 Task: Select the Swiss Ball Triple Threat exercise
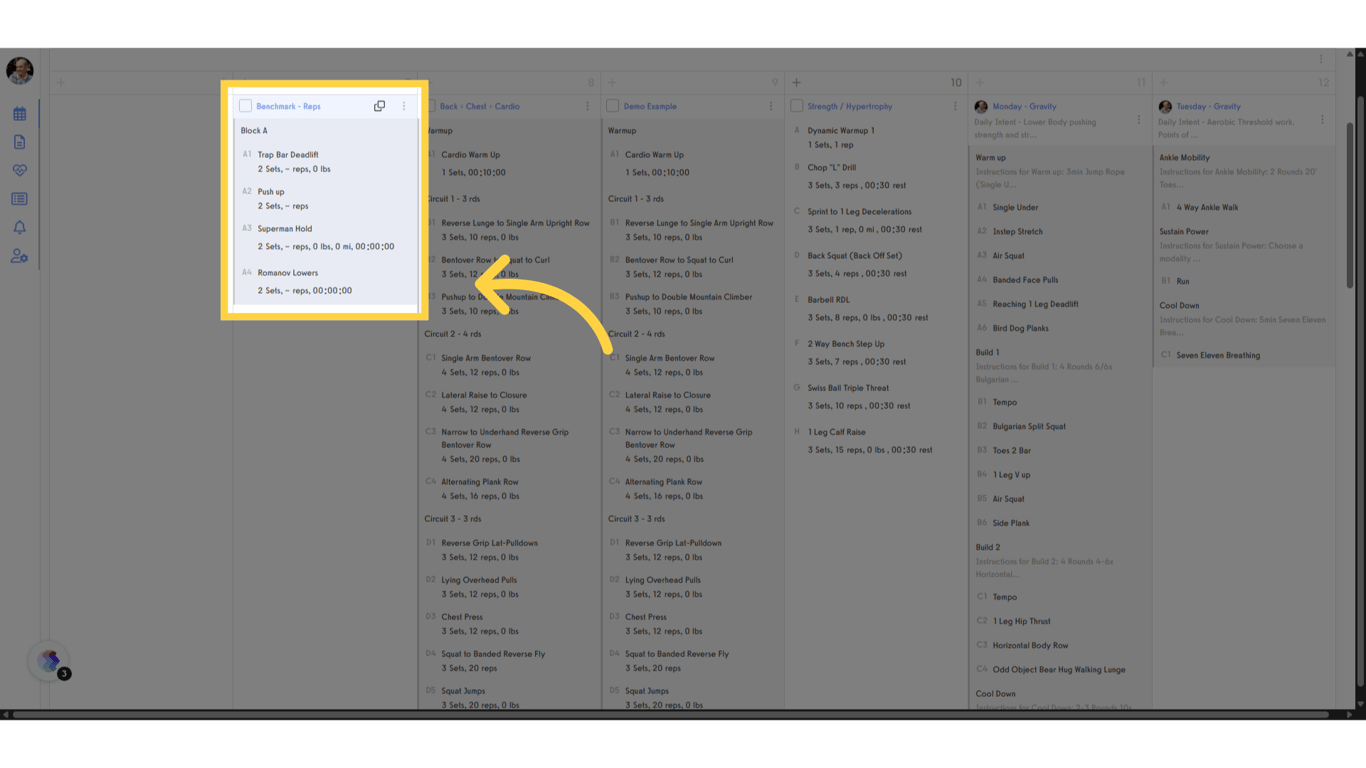(848, 388)
